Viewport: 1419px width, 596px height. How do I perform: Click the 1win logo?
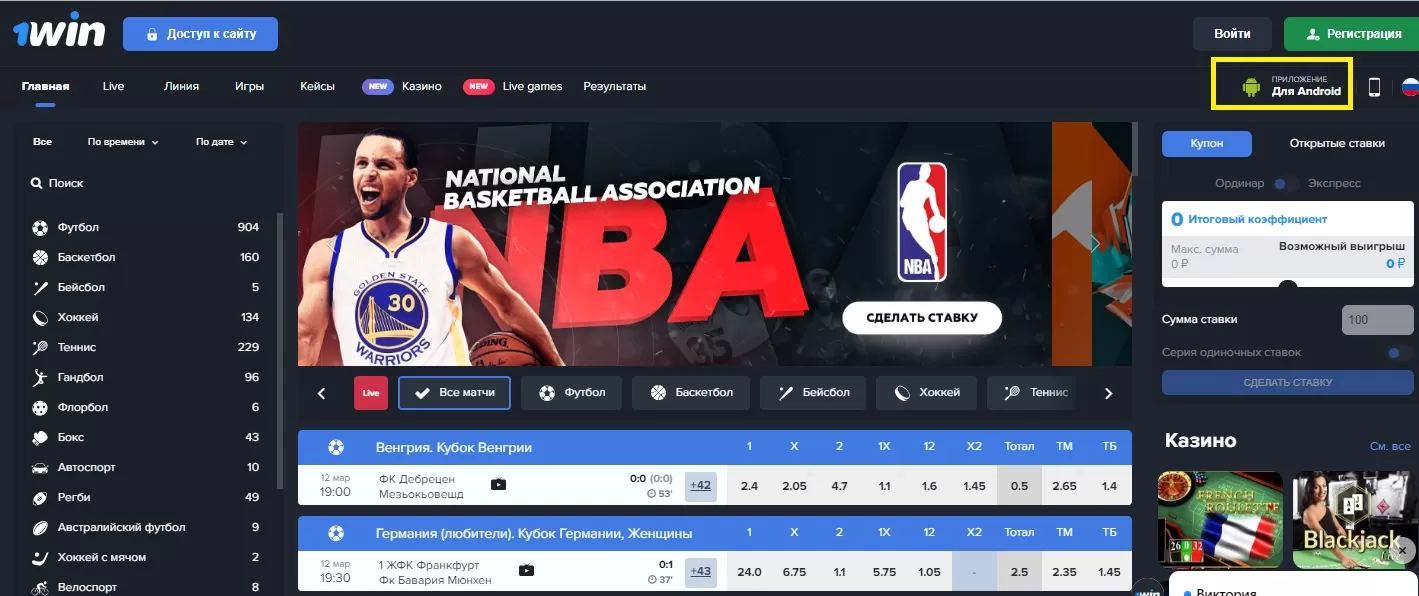[x=59, y=33]
